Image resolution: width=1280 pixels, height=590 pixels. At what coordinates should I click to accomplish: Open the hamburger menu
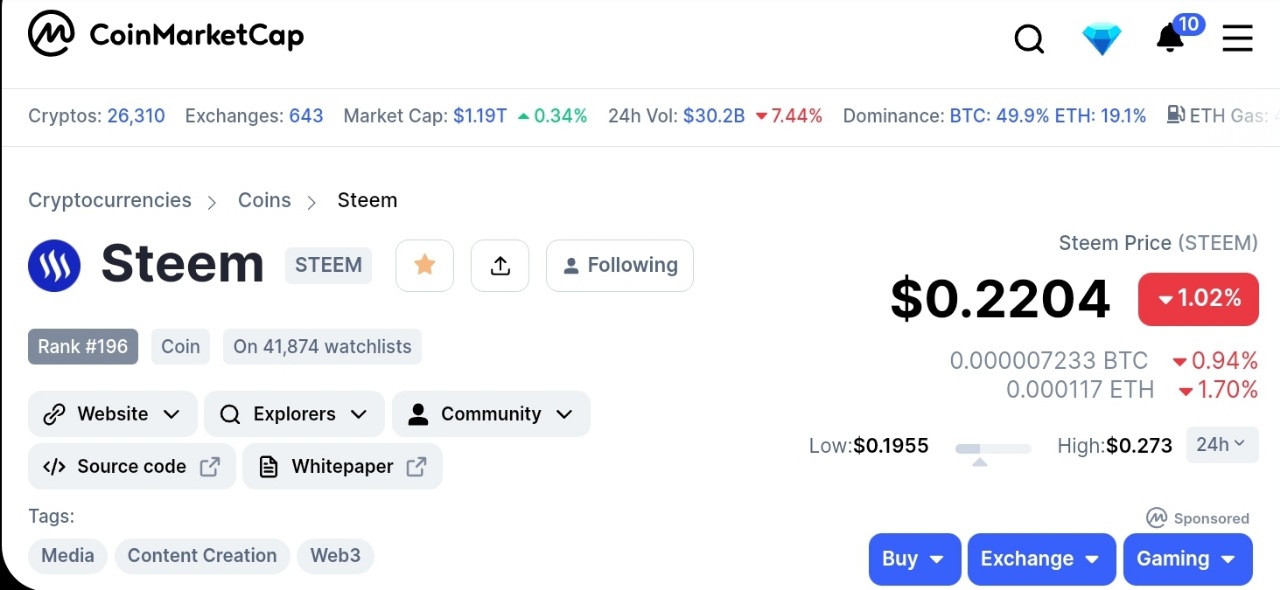click(x=1237, y=39)
